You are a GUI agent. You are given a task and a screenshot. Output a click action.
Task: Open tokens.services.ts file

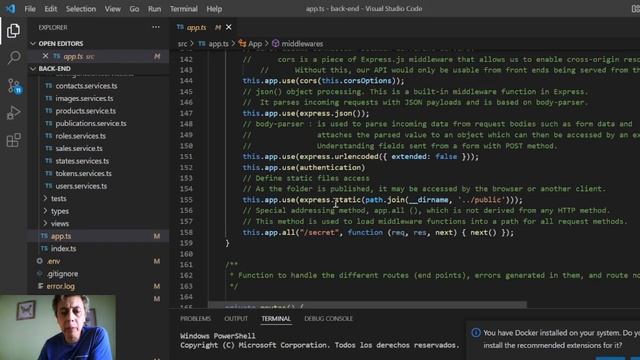click(84, 173)
